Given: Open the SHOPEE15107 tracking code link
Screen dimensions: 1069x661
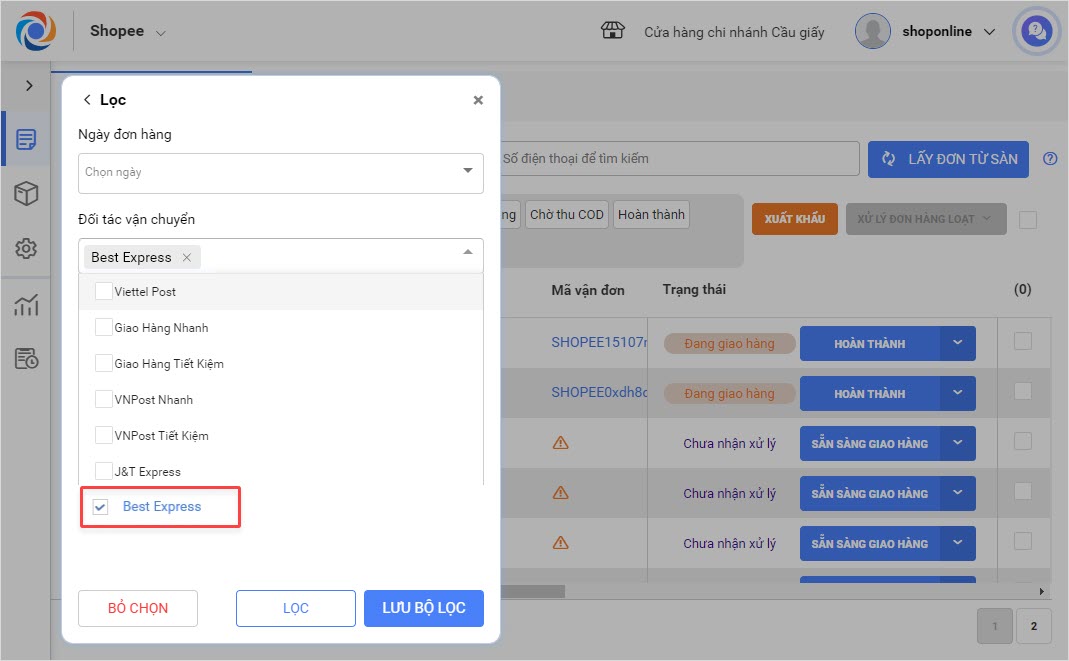Looking at the screenshot, I should 599,343.
